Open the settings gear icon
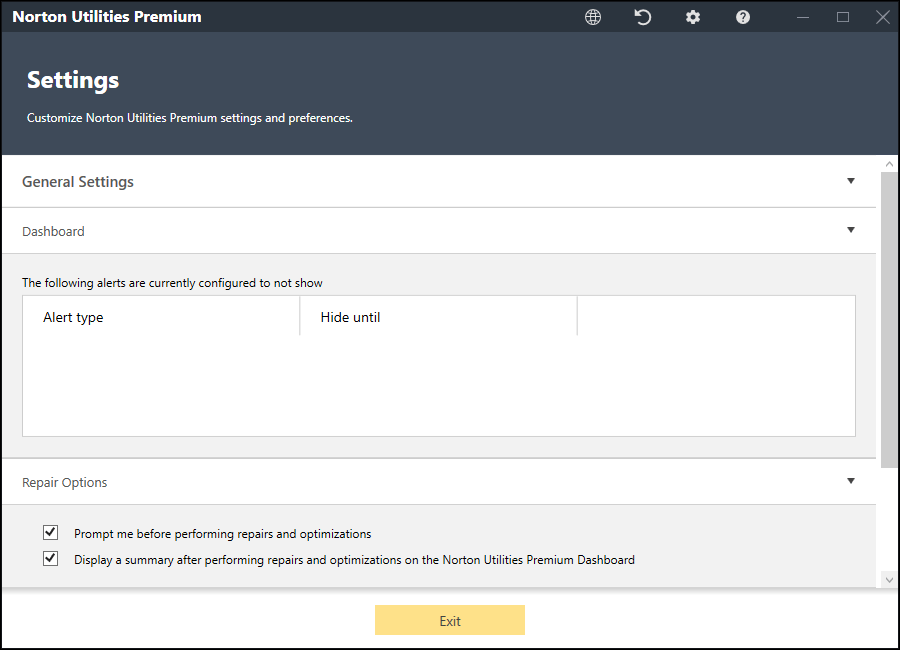900x650 pixels. tap(693, 17)
